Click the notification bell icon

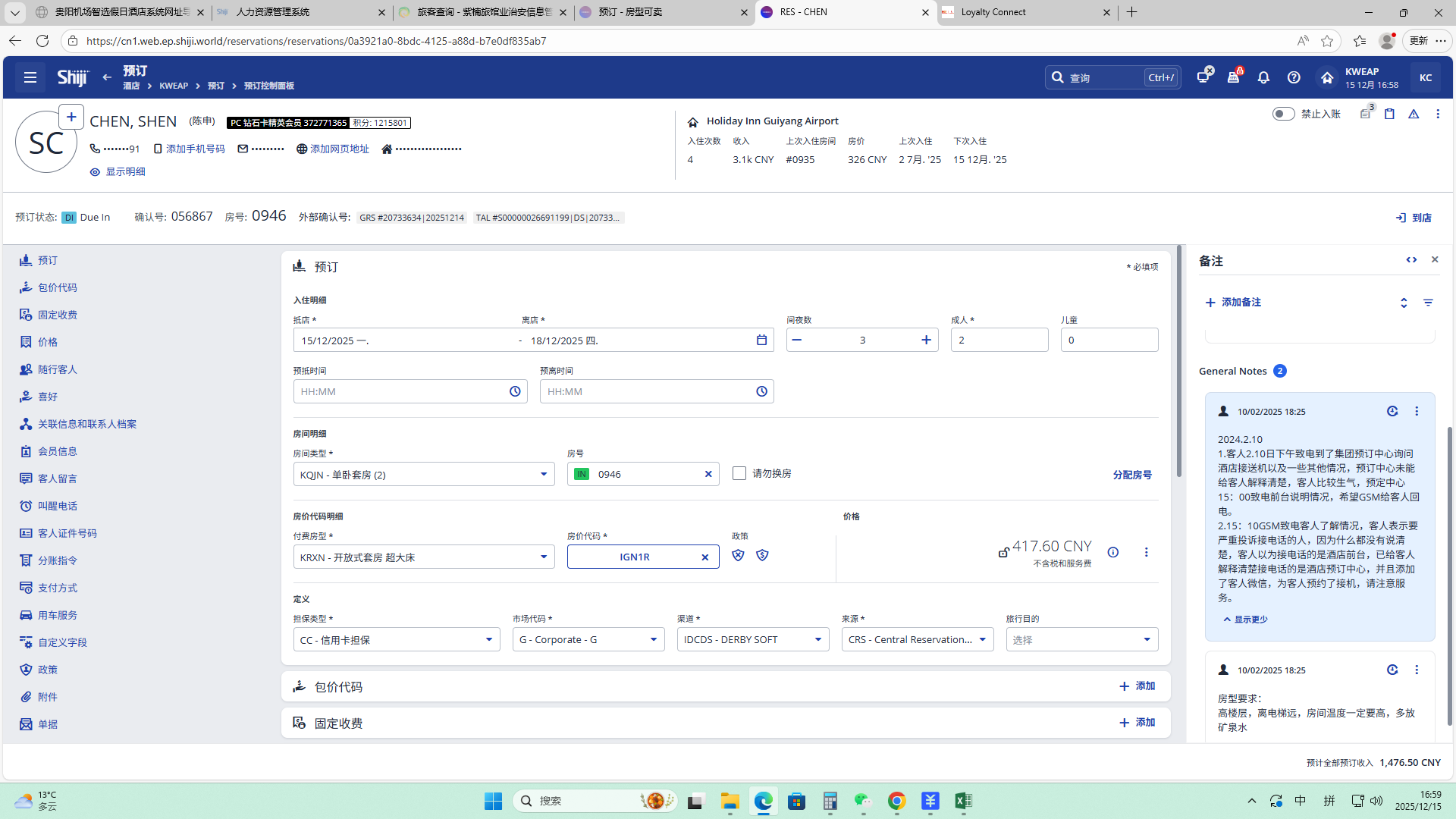coord(1263,77)
